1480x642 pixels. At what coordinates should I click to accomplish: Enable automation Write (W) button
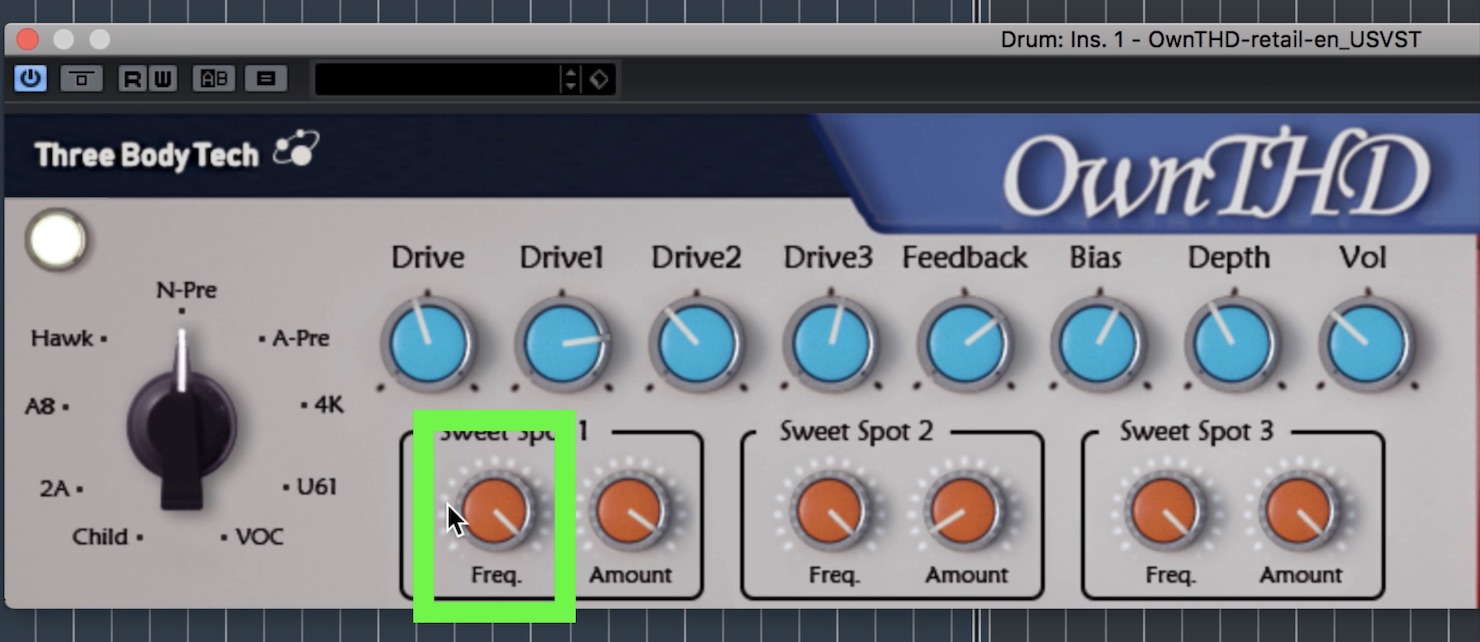[162, 78]
